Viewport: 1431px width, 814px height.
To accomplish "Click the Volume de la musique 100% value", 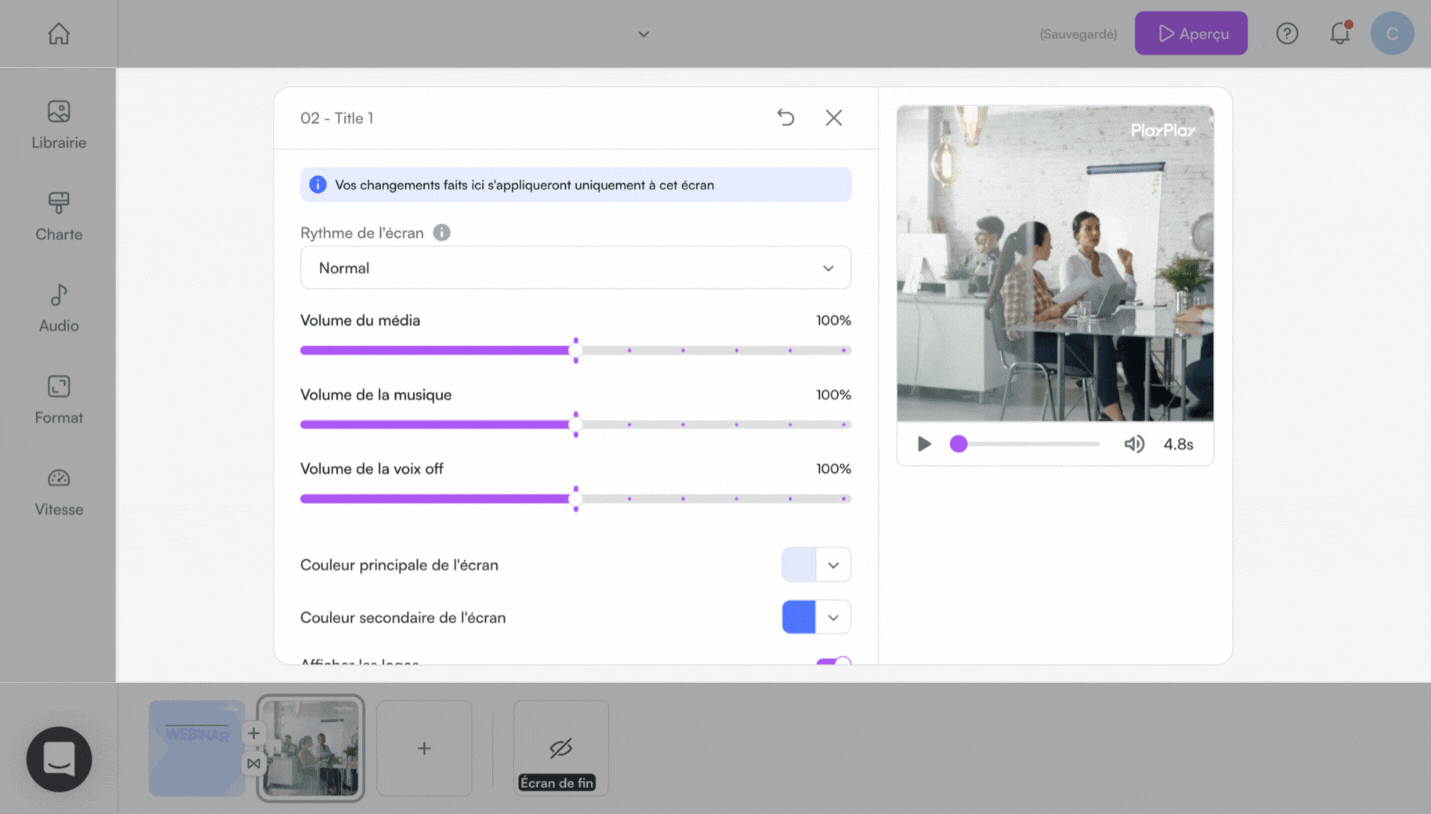I will [833, 395].
